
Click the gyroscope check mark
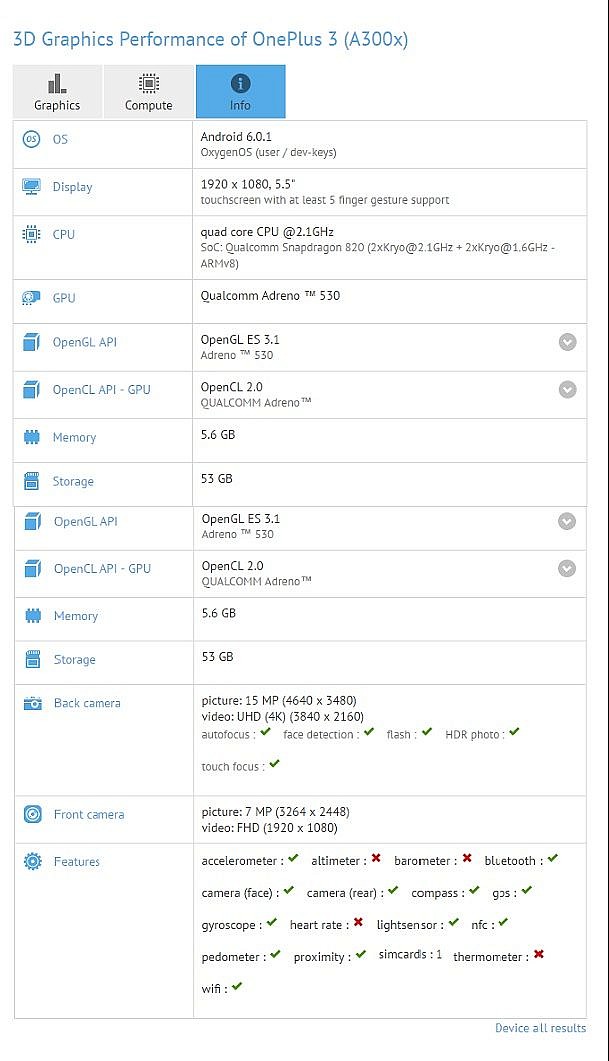[271, 922]
